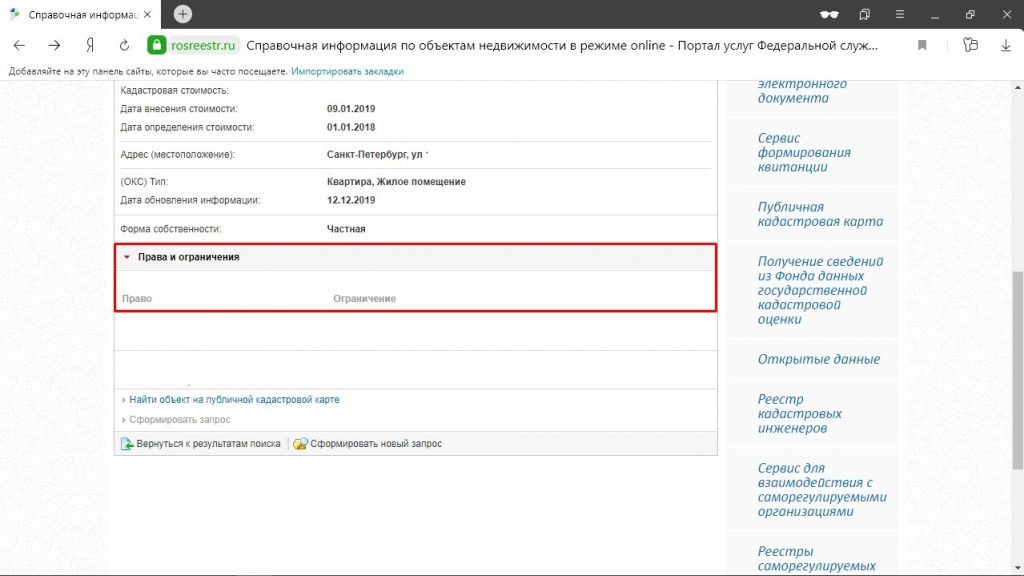Click the rosreestr.ru address field
This screenshot has width=1024, height=576.
pyautogui.click(x=203, y=46)
